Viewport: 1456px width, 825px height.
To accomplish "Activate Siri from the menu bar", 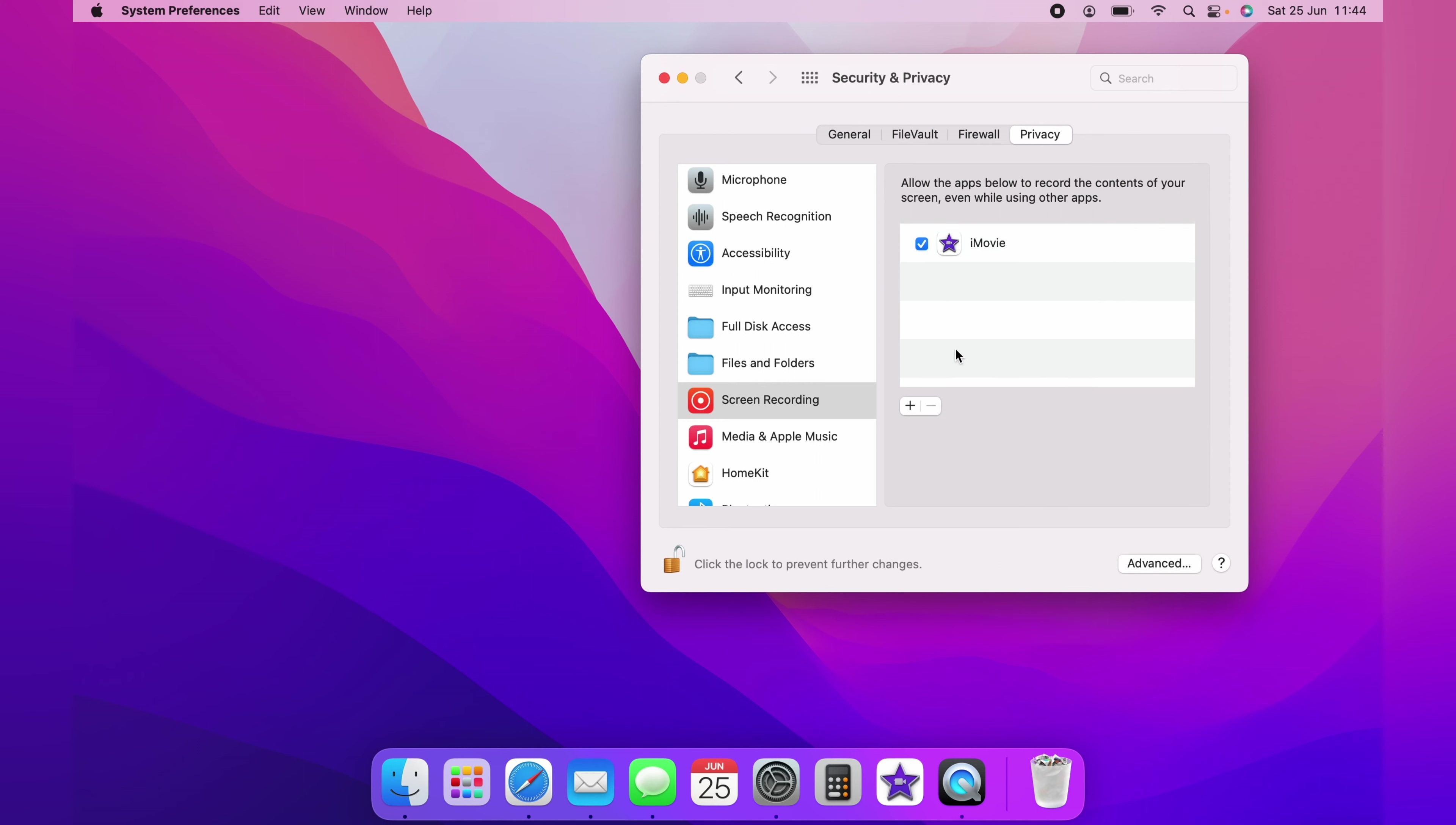I will click(x=1247, y=11).
